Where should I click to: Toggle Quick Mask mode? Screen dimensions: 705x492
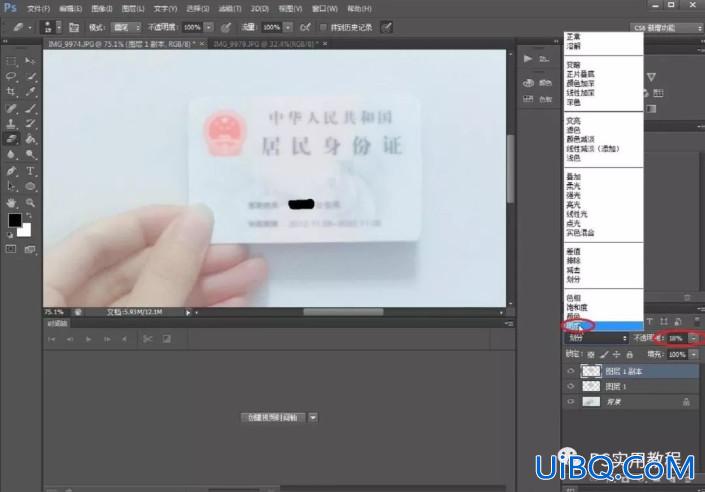pos(11,249)
